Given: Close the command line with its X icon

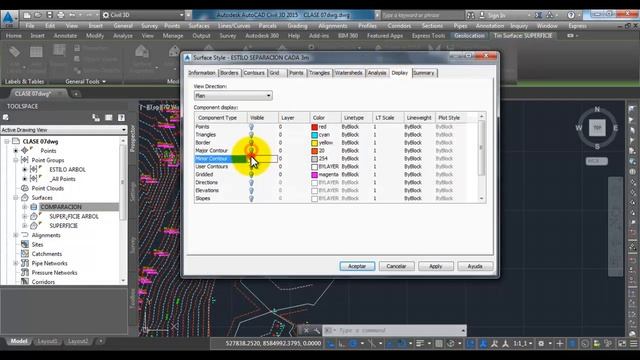Looking at the screenshot, I should click(306, 330).
